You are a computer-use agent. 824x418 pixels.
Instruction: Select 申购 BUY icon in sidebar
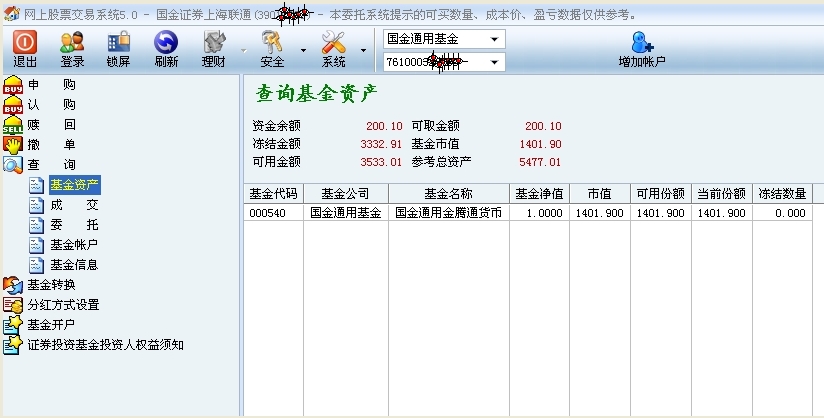pyautogui.click(x=13, y=85)
